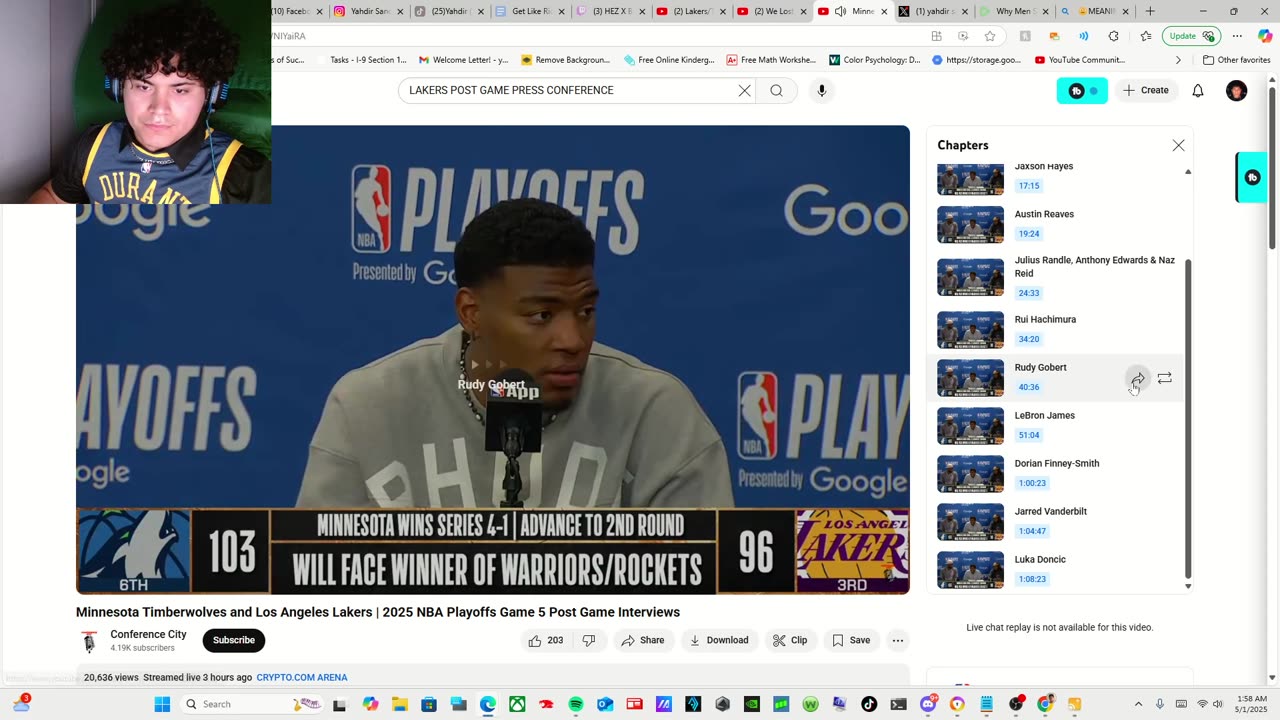The height and width of the screenshot is (720, 1280).
Task: Open a new browser tab
Action: pyautogui.click(x=1150, y=11)
